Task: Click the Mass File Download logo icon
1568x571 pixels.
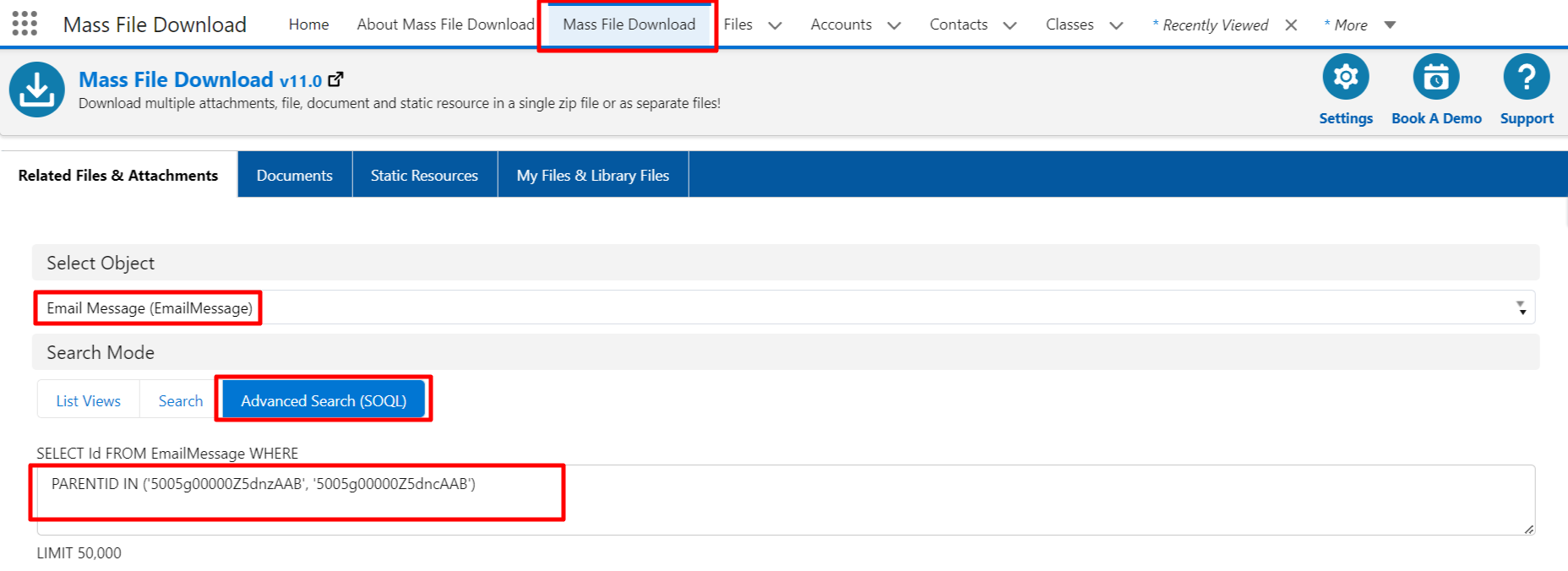Action: tap(37, 90)
